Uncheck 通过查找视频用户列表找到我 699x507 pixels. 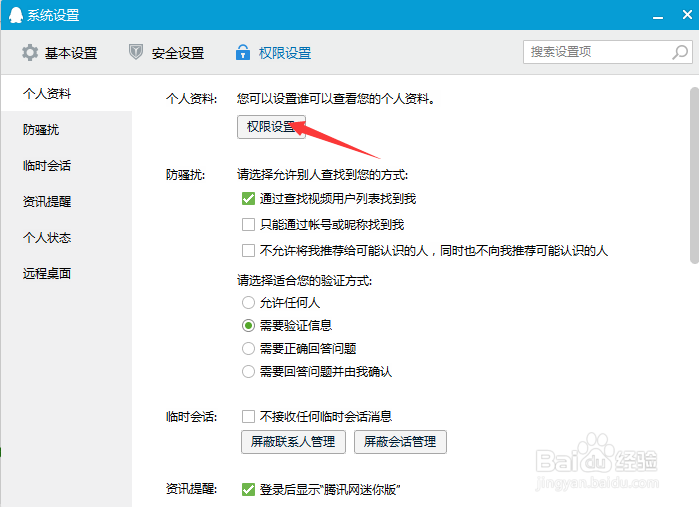[x=248, y=198]
